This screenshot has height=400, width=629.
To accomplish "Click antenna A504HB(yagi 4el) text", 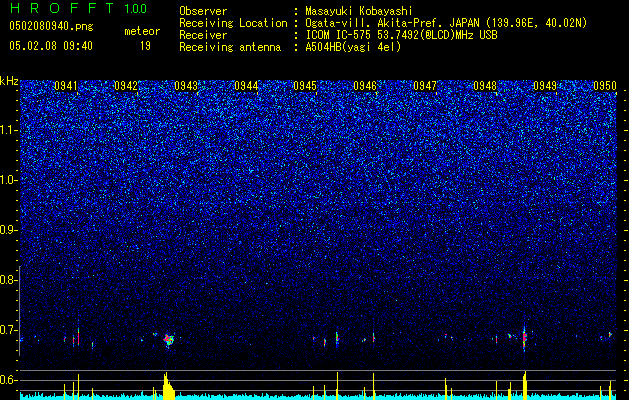I will click(x=353, y=47).
